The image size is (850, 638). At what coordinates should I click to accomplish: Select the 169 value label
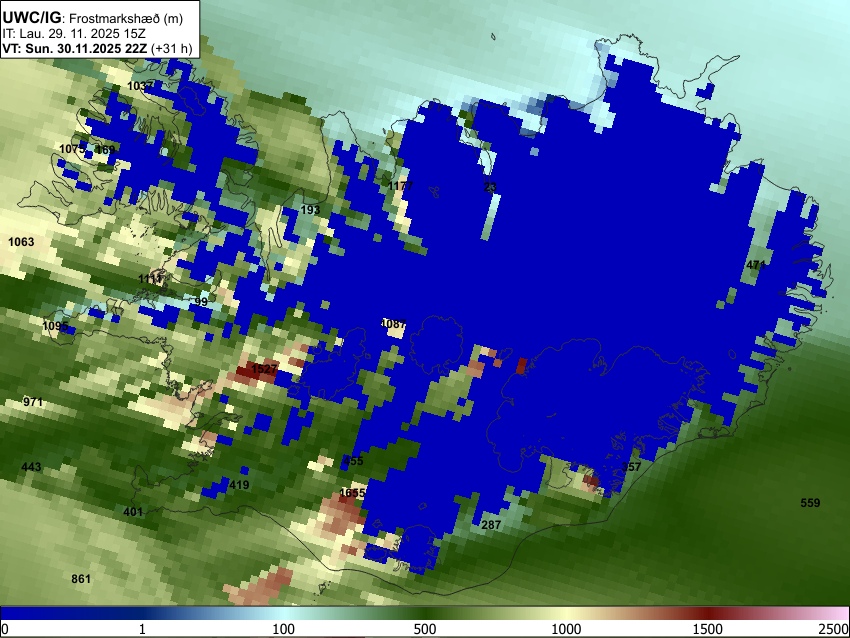(105, 150)
